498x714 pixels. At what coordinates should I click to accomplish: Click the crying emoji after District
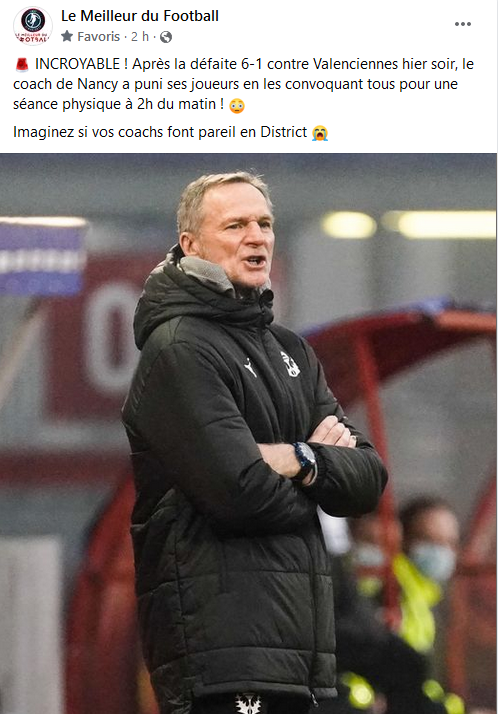pos(320,133)
